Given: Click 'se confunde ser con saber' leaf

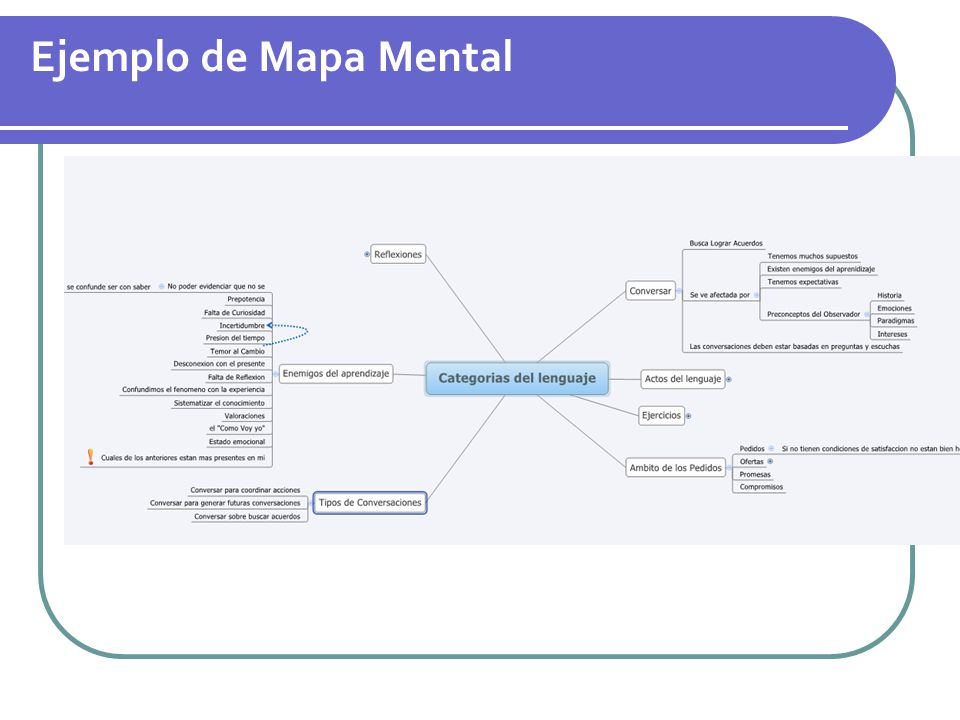Looking at the screenshot, I should pyautogui.click(x=108, y=287).
